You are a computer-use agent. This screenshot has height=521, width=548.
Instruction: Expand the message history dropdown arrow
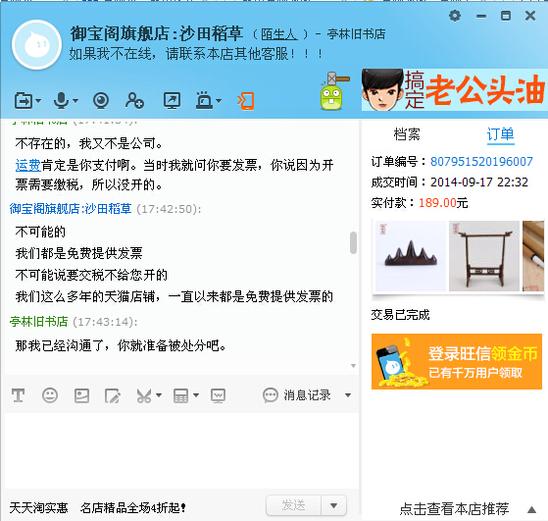(348, 395)
